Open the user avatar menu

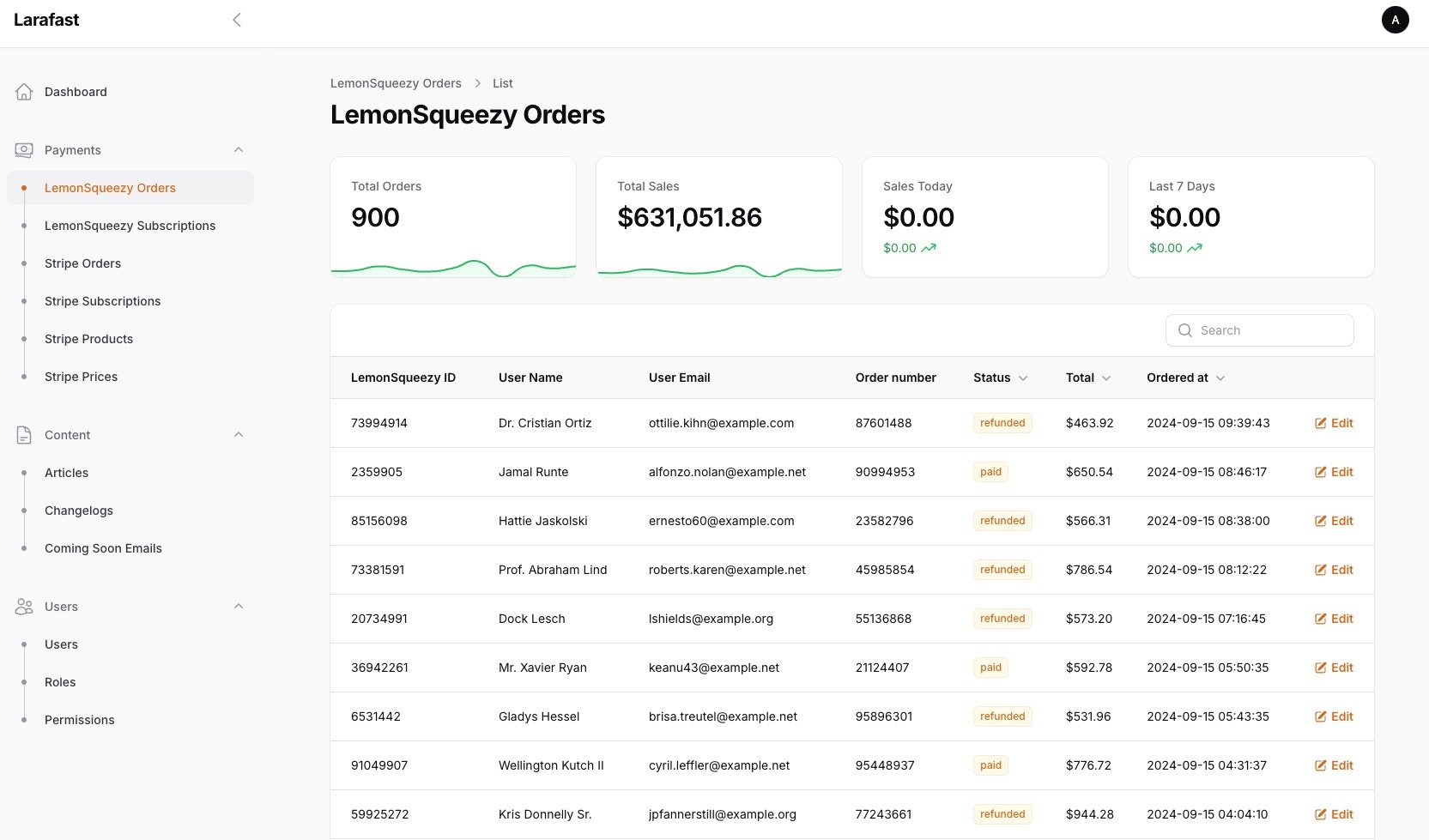1395,20
